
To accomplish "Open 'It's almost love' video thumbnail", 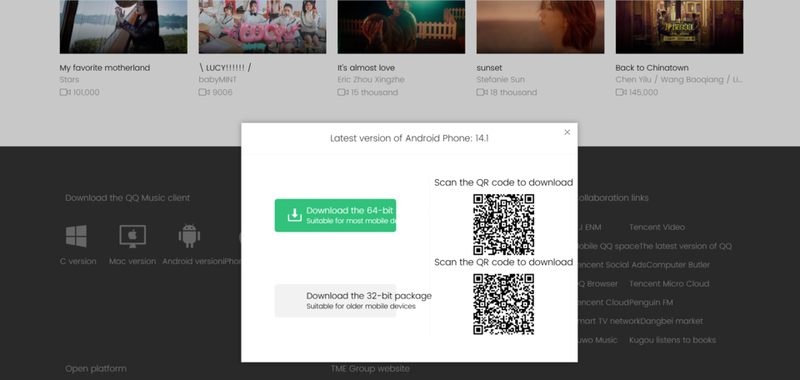I will pos(401,27).
